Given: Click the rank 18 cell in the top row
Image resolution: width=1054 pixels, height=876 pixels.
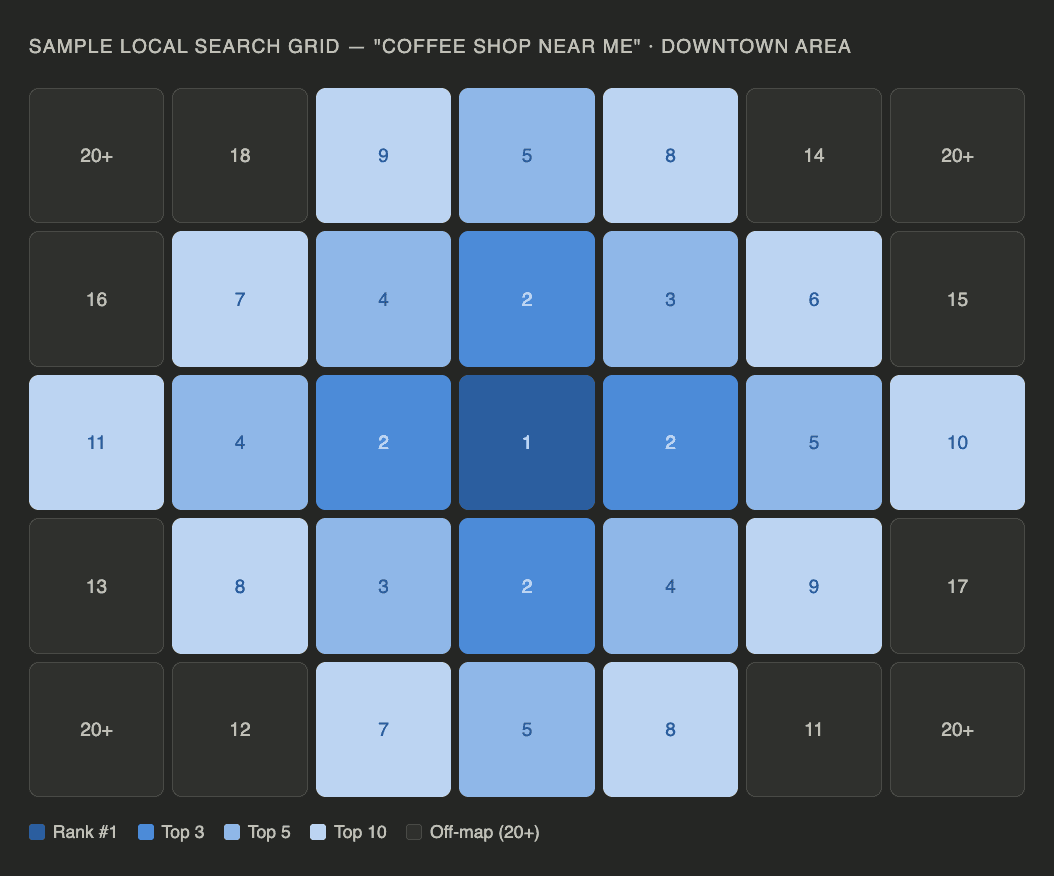Looking at the screenshot, I should (x=240, y=155).
